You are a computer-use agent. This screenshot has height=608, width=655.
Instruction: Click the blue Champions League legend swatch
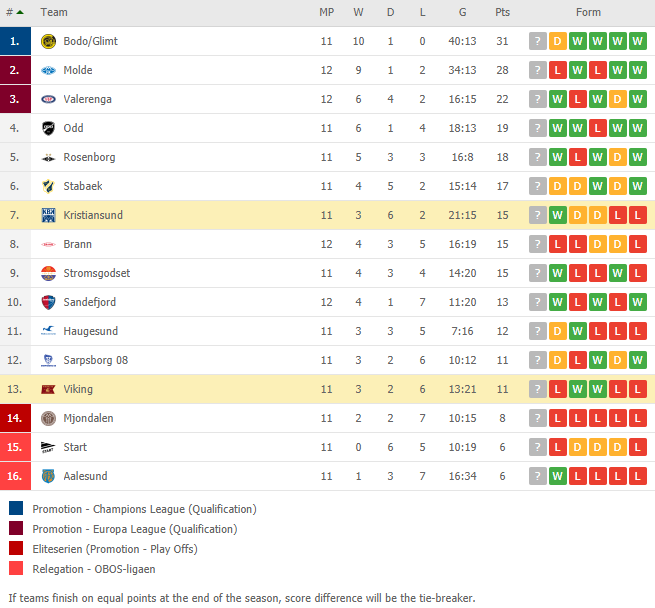16,508
